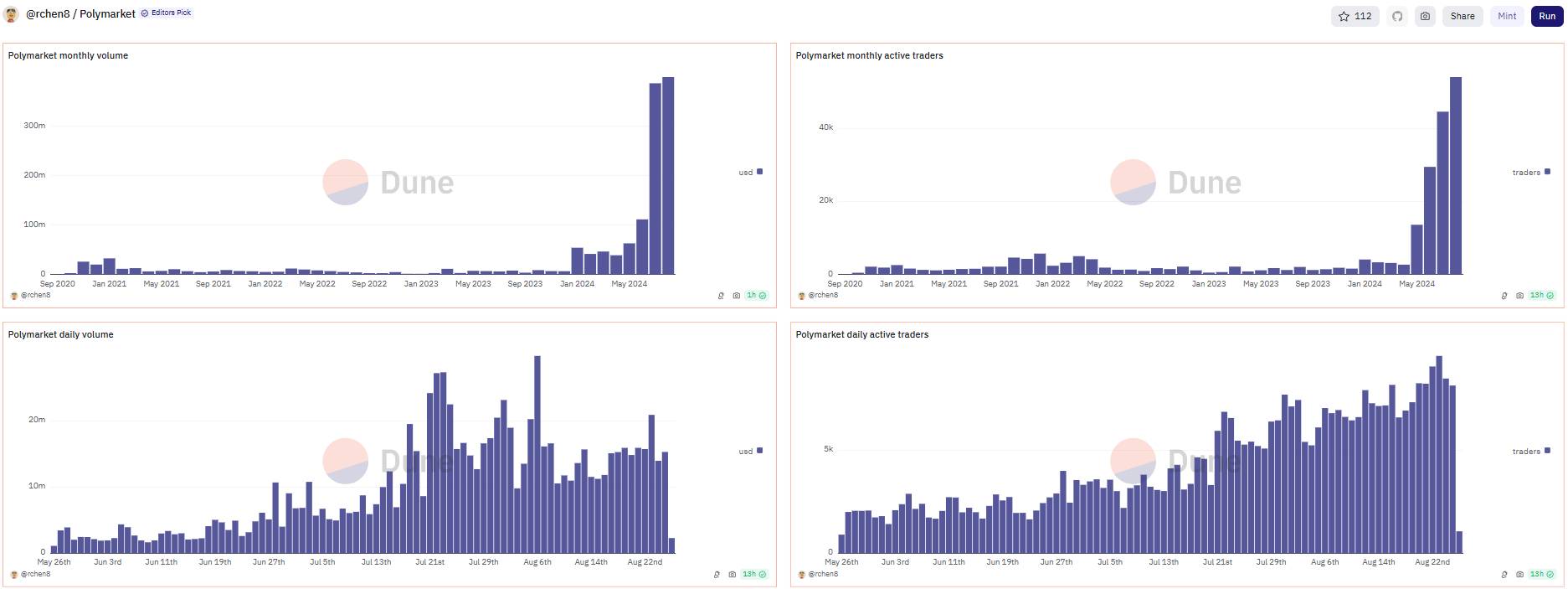Click the 1h refresh status on monthly volume
1568x589 pixels.
pyautogui.click(x=756, y=296)
